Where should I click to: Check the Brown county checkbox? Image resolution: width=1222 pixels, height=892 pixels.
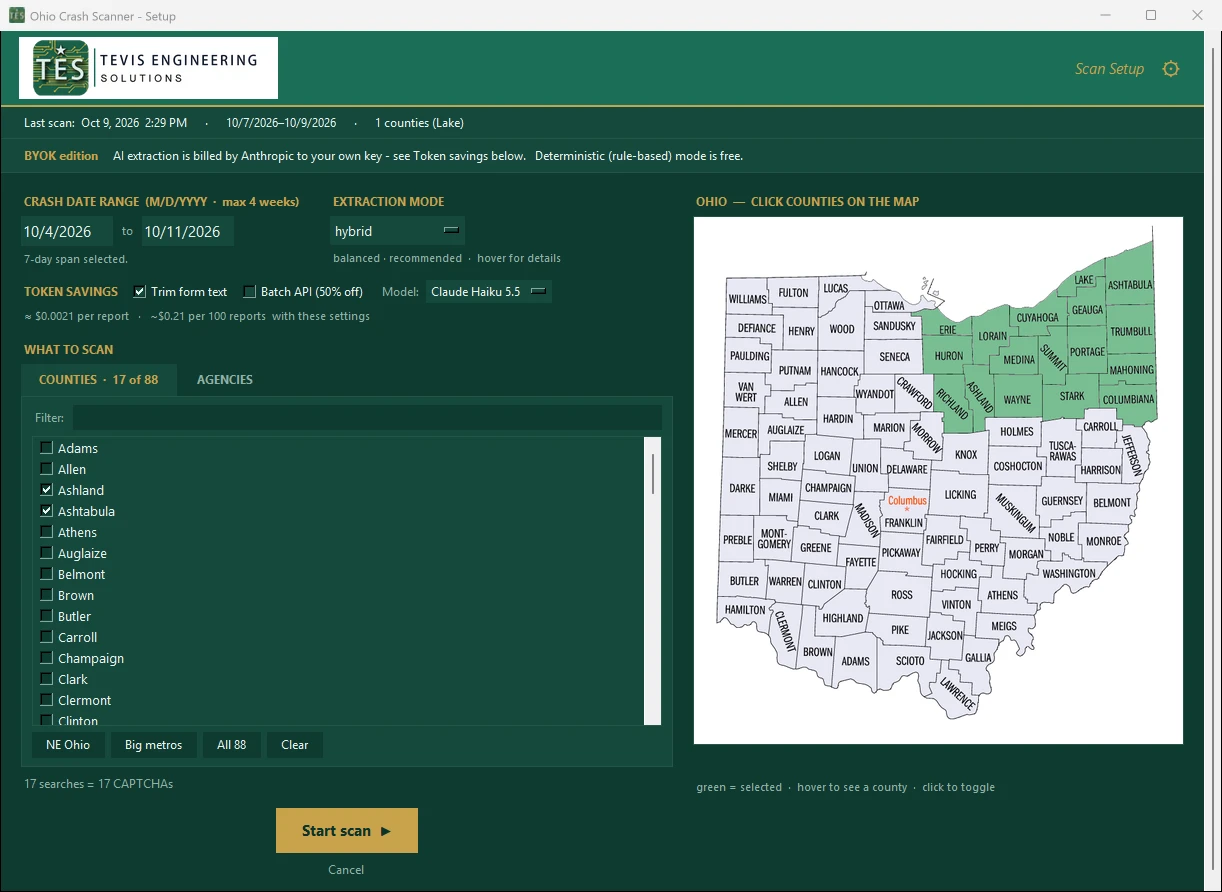(46, 595)
